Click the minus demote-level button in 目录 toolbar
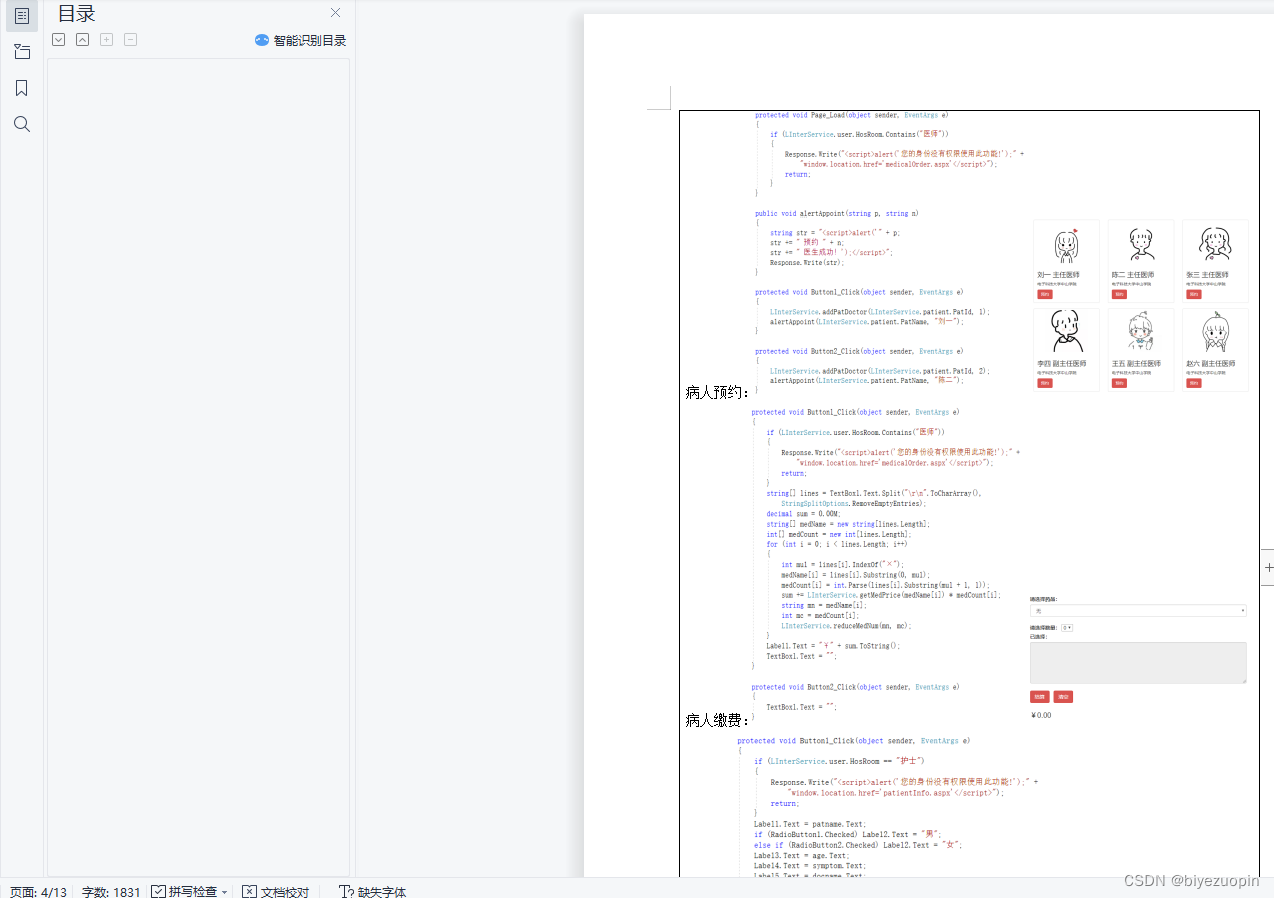1274x898 pixels. pyautogui.click(x=130, y=40)
